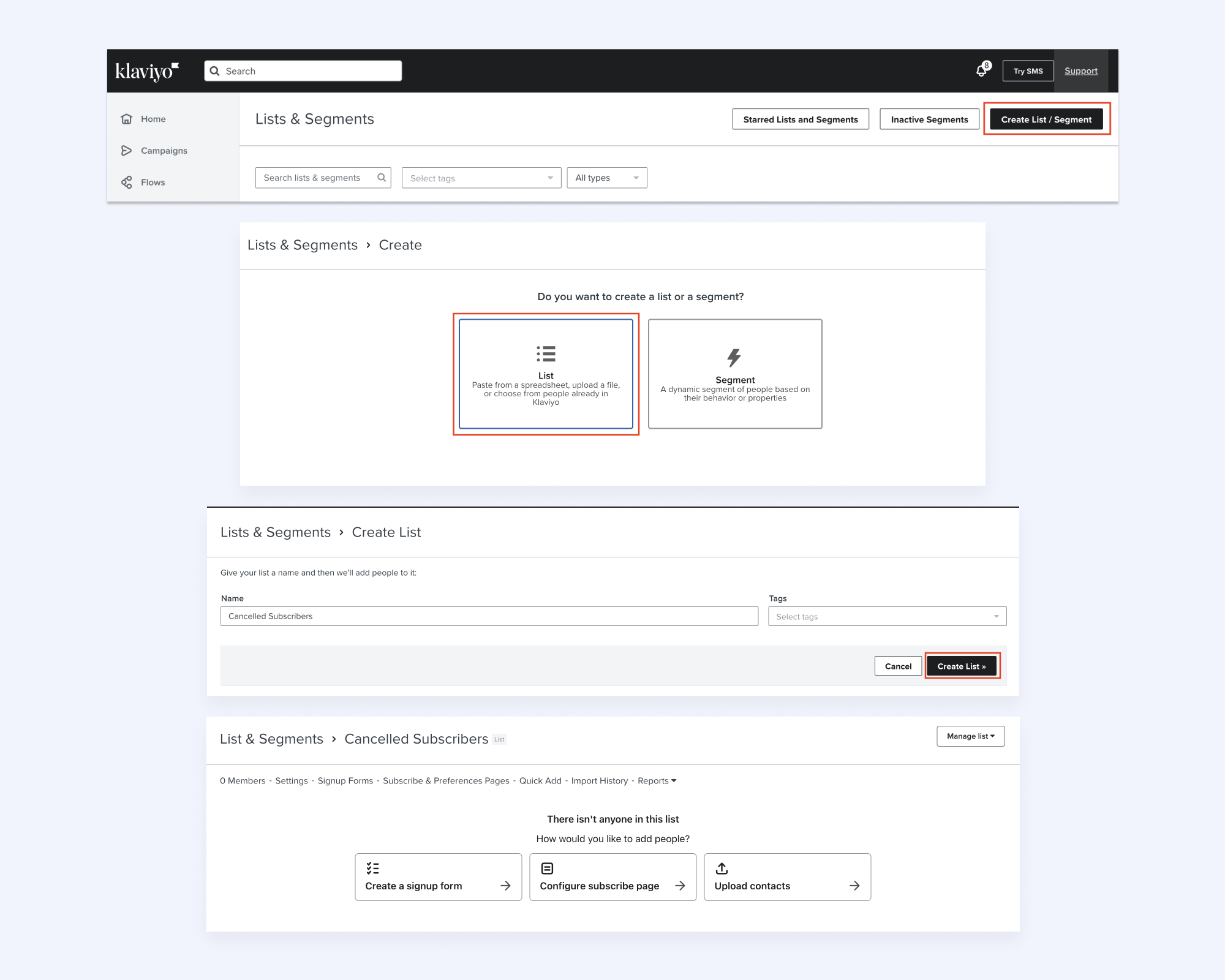Open the notifications bell icon
The height and width of the screenshot is (980, 1225).
[981, 71]
